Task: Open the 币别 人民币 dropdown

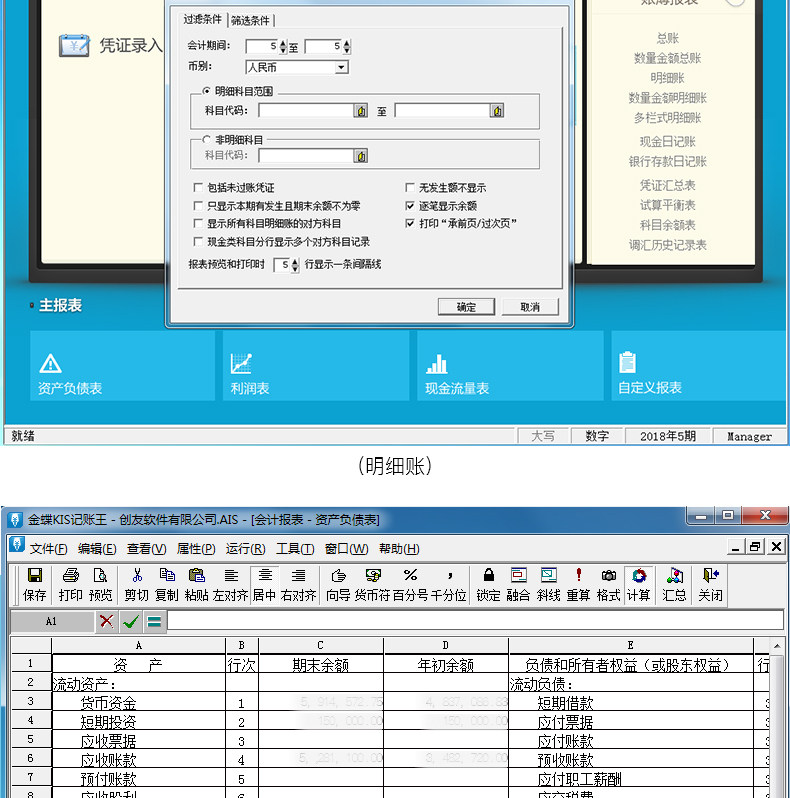Action: 342,67
